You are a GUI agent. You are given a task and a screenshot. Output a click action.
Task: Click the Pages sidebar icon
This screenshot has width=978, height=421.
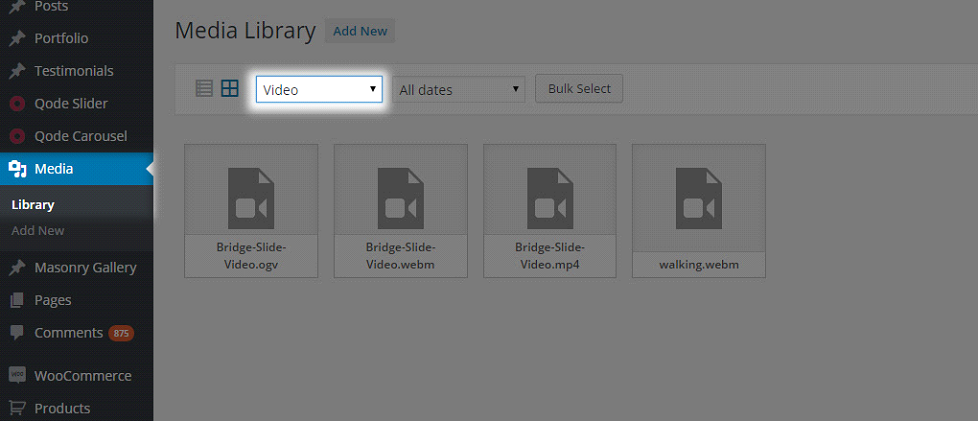17,300
